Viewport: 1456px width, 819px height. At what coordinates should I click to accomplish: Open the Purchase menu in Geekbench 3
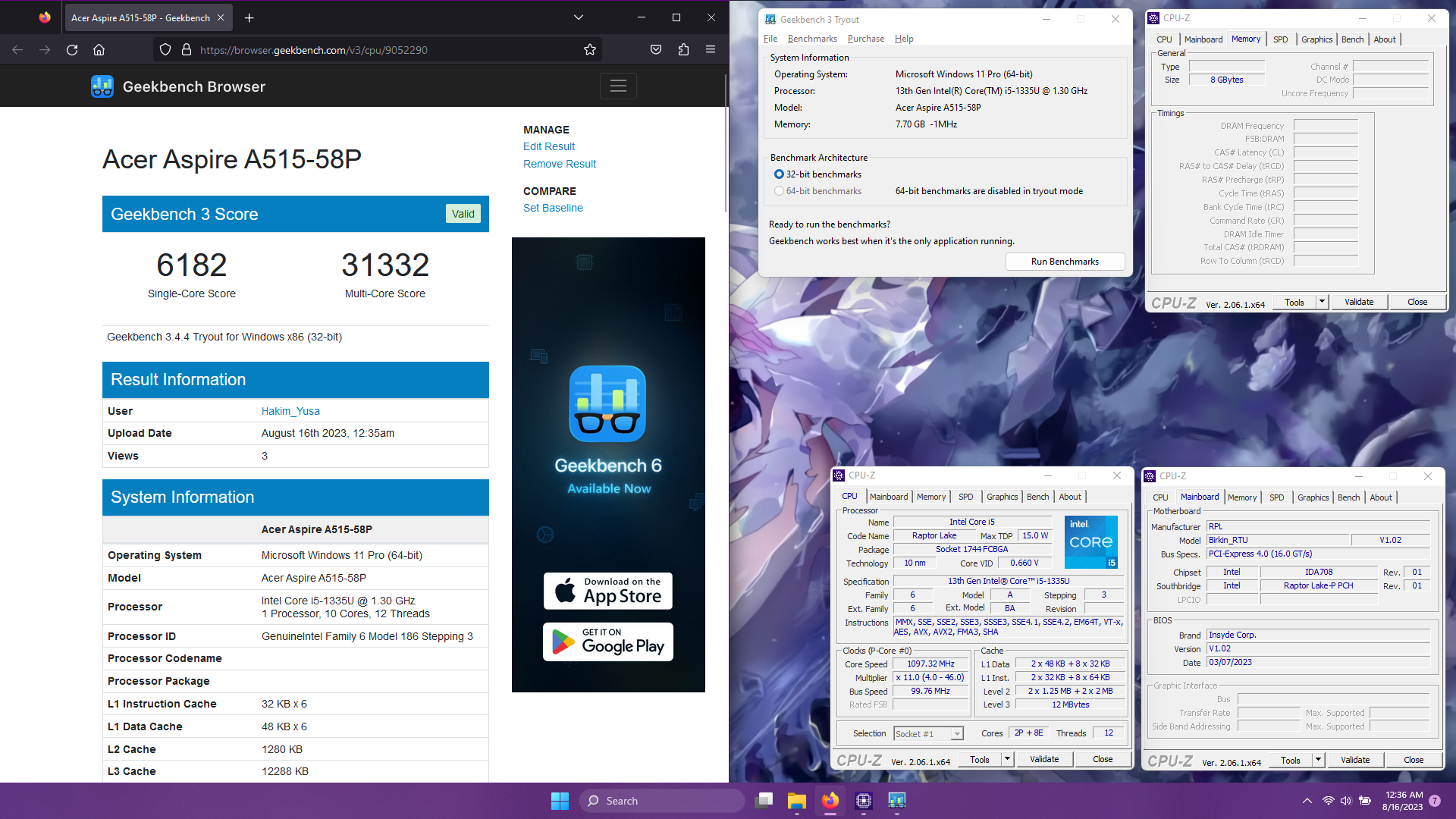point(866,39)
